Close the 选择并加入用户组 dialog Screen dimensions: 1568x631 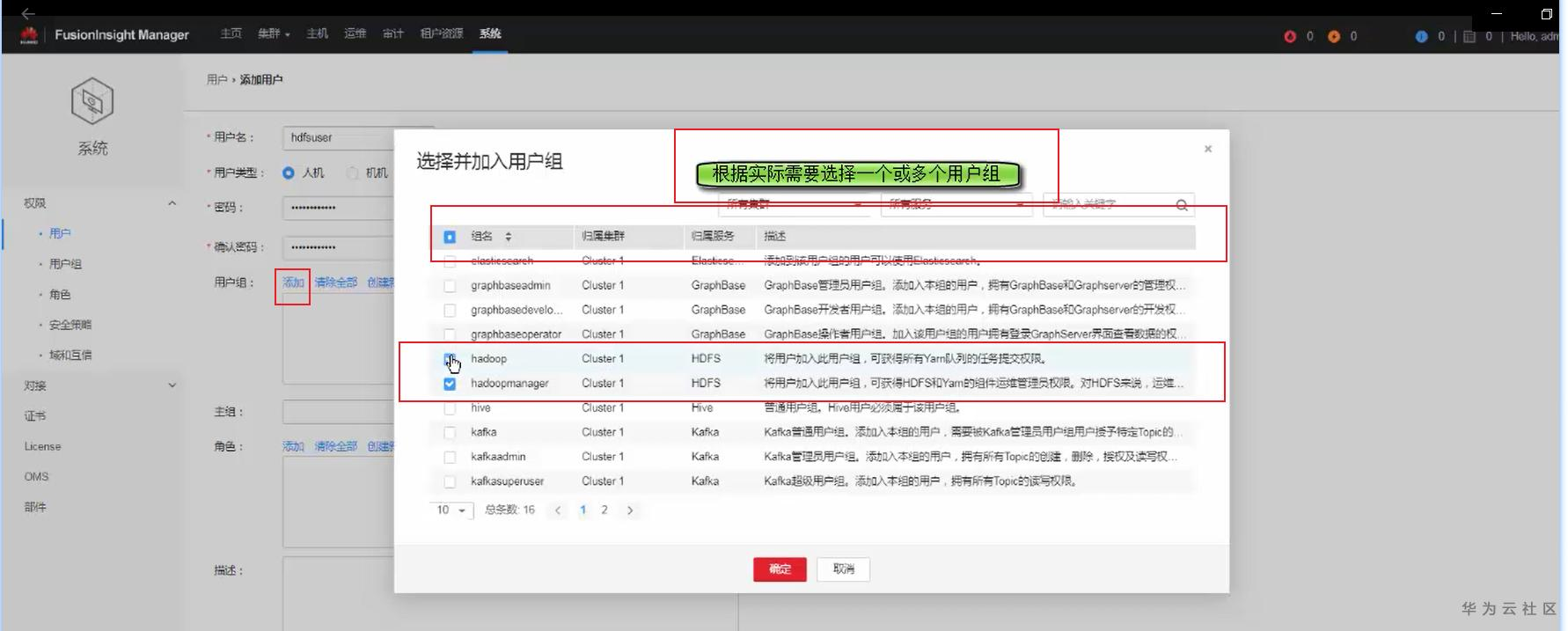click(x=1208, y=149)
